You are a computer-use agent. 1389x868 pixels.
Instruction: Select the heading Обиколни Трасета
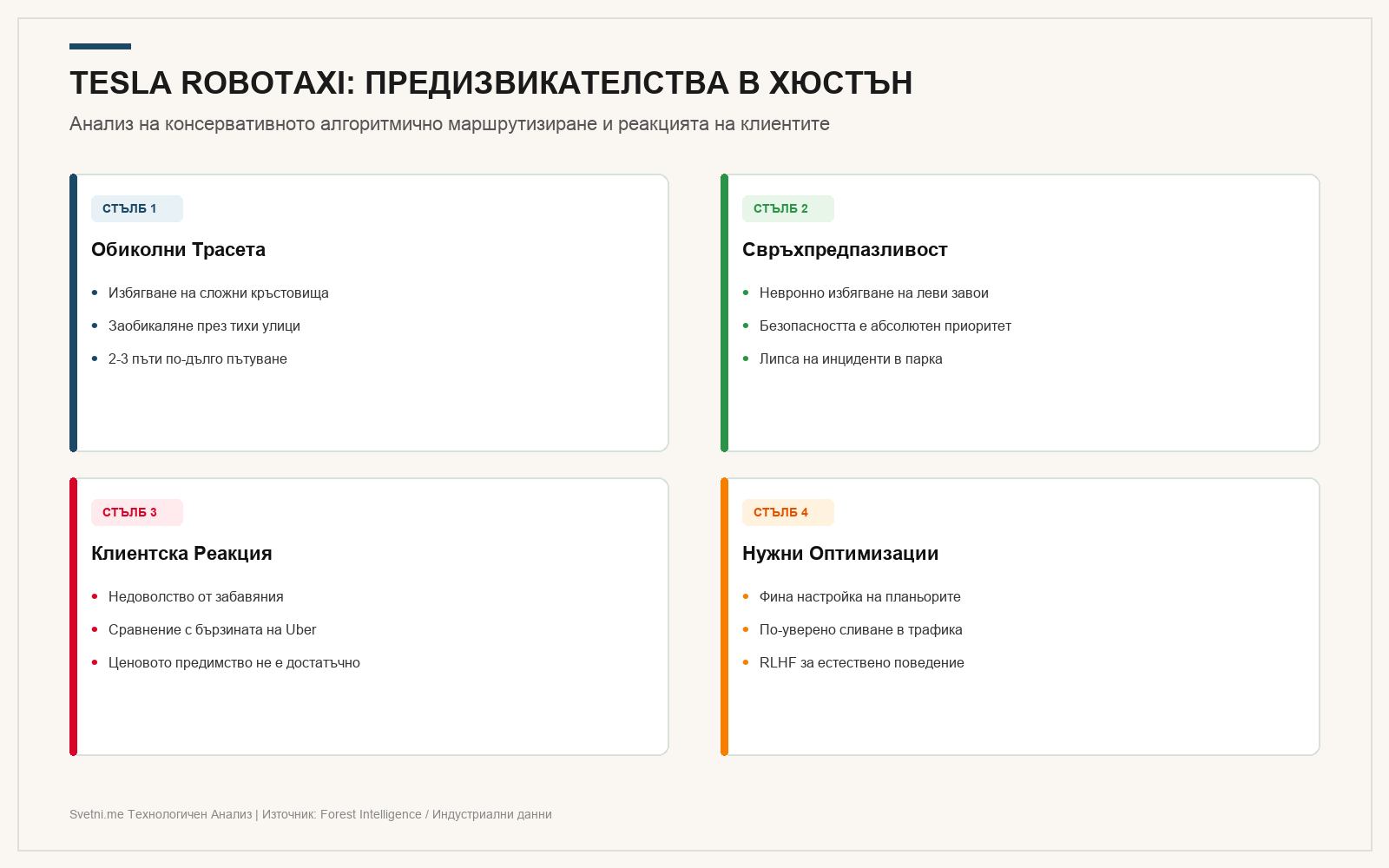coord(178,250)
